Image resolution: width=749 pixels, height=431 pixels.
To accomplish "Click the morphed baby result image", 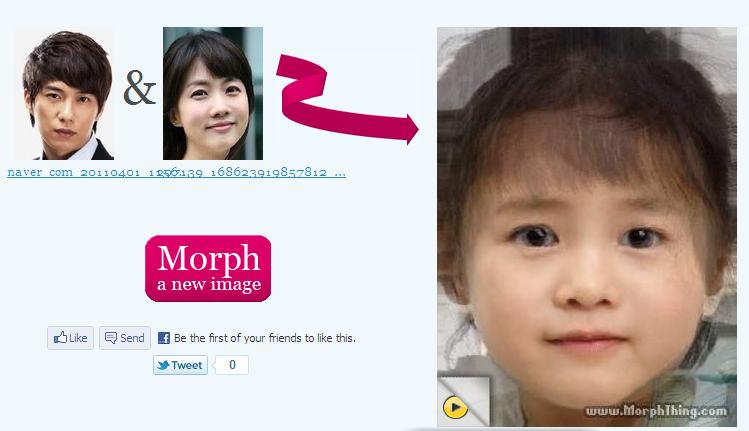I will click(587, 226).
